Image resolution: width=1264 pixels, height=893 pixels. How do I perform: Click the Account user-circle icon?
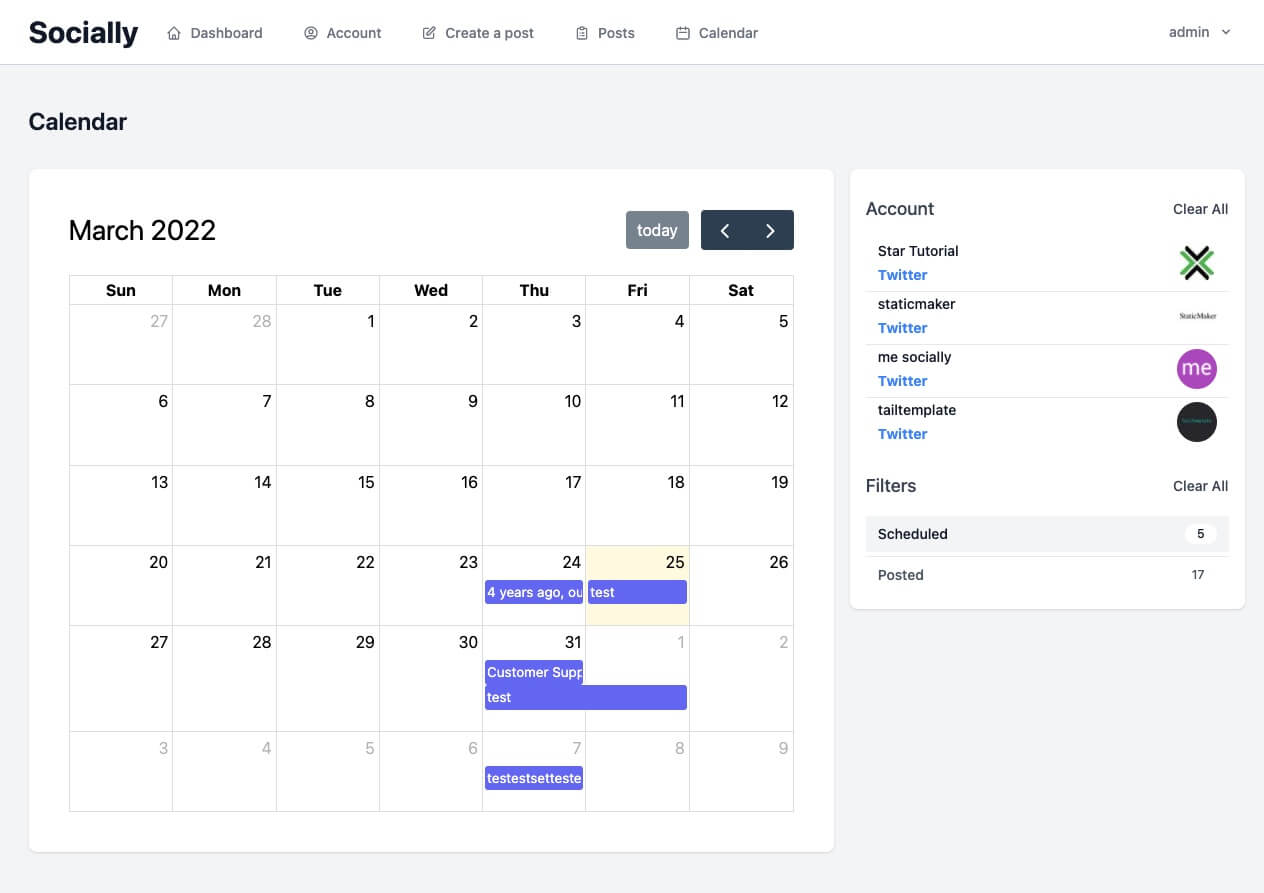pos(310,33)
